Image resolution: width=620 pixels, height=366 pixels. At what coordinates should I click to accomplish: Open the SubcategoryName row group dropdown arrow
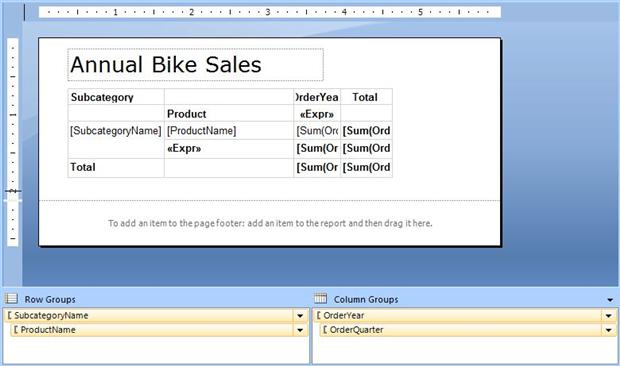click(x=300, y=315)
